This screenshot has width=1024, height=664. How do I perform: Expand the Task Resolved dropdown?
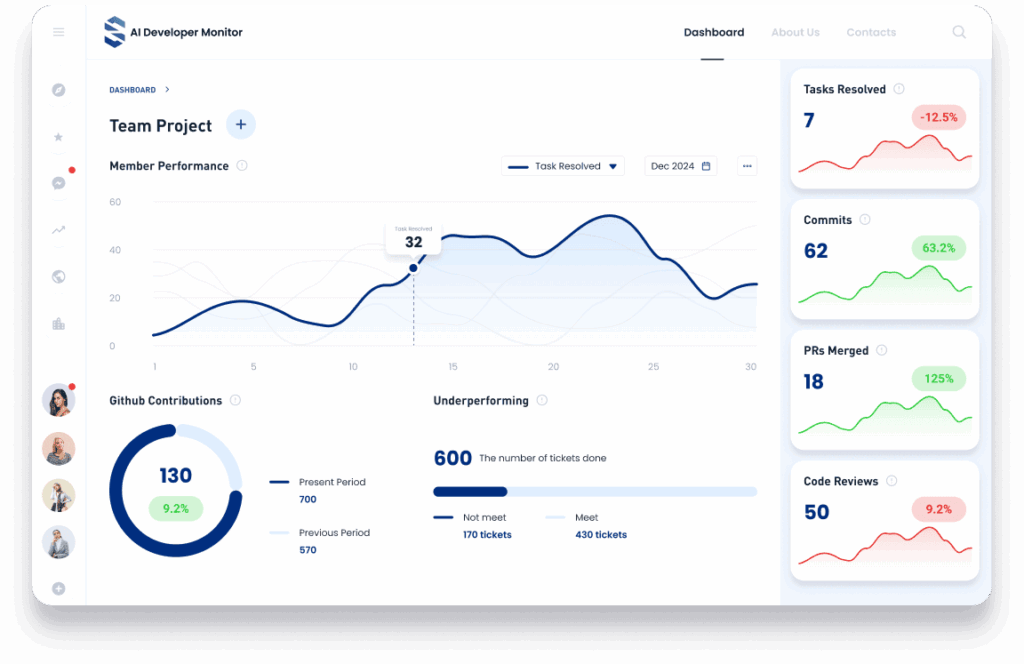(563, 166)
